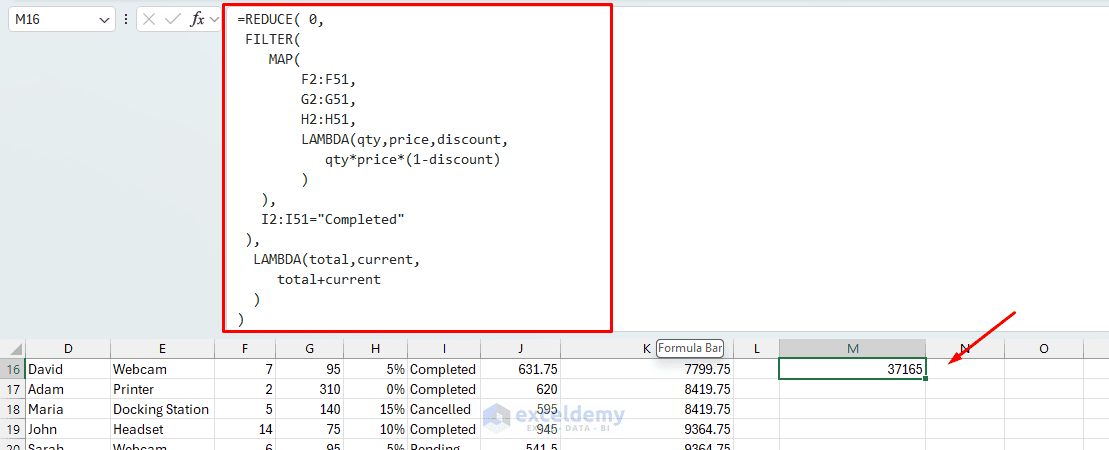Click the Cancelled status cell
Viewport: 1109px width, 450px height.
(444, 409)
